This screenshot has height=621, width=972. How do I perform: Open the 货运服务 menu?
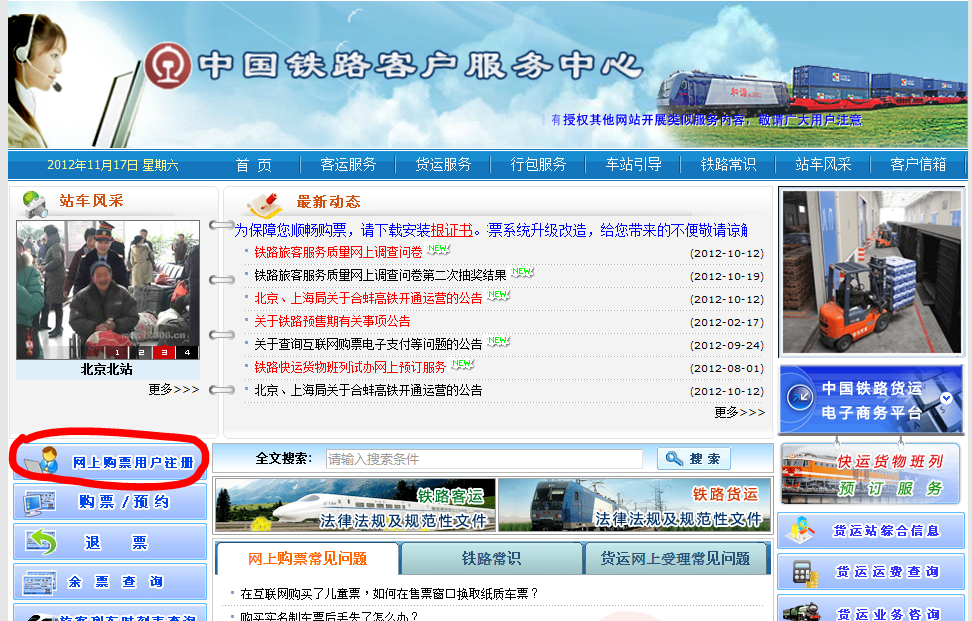443,164
